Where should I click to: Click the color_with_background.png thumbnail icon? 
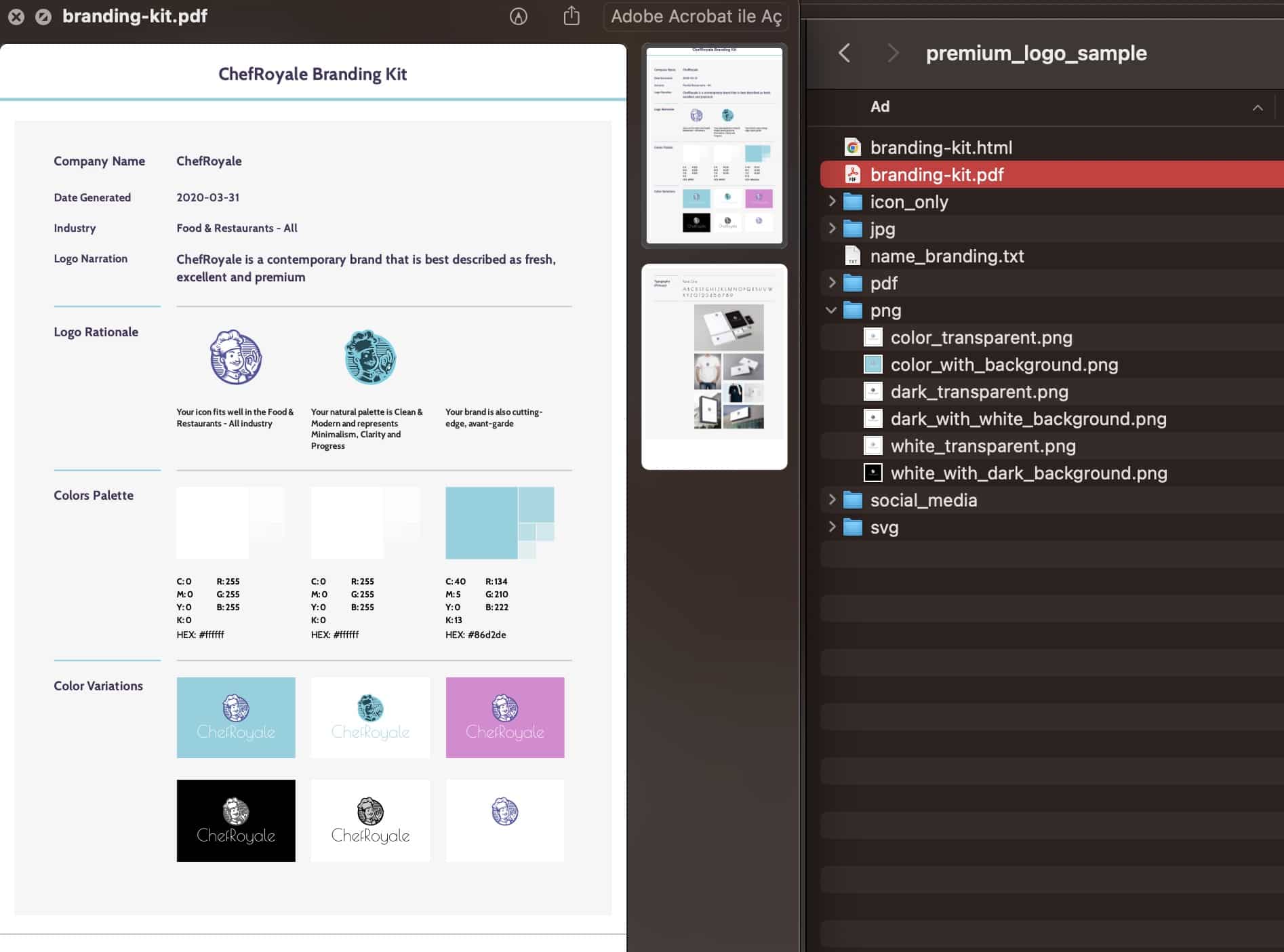pyautogui.click(x=873, y=364)
